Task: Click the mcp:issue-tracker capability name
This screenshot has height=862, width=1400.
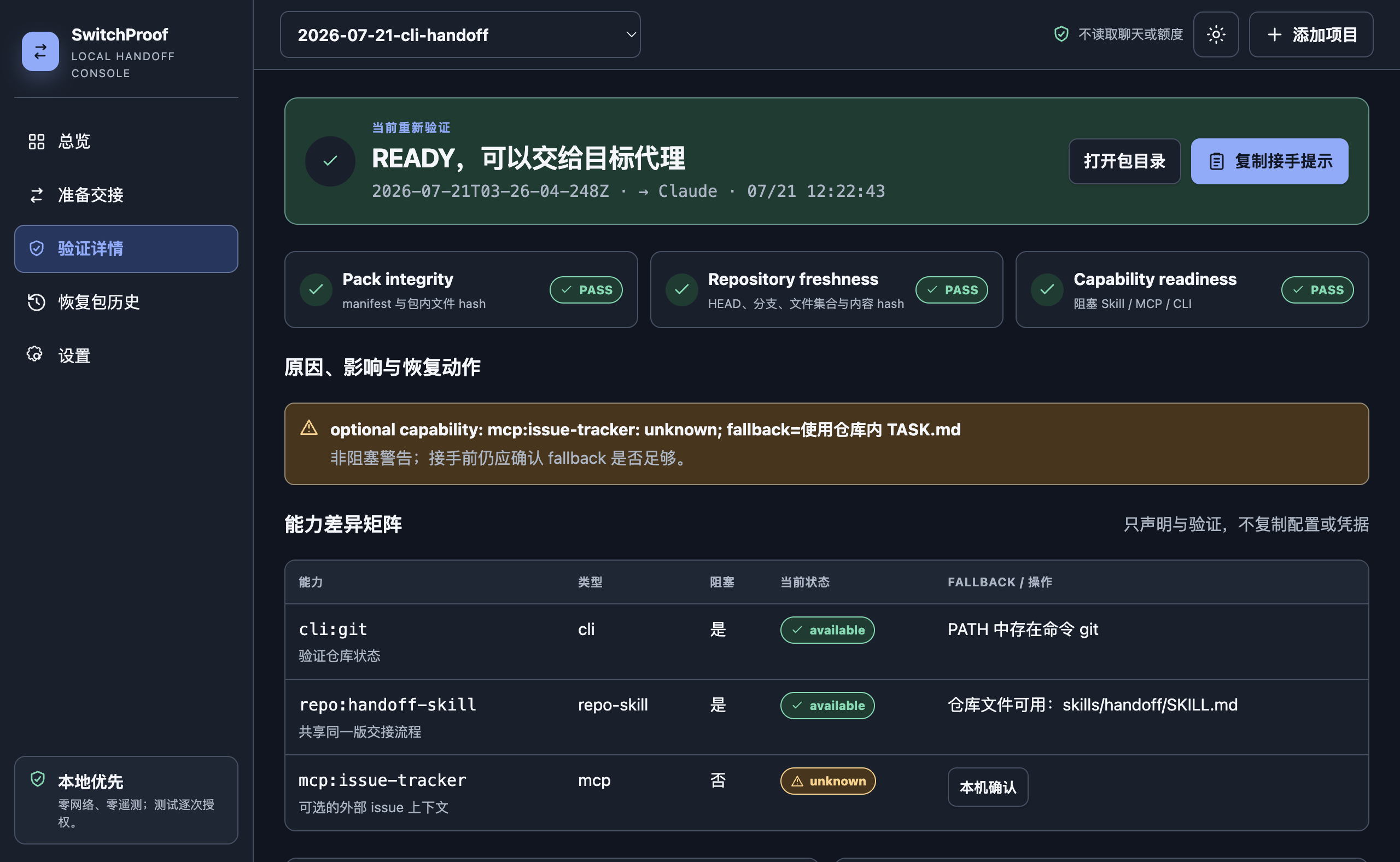Action: [382, 781]
